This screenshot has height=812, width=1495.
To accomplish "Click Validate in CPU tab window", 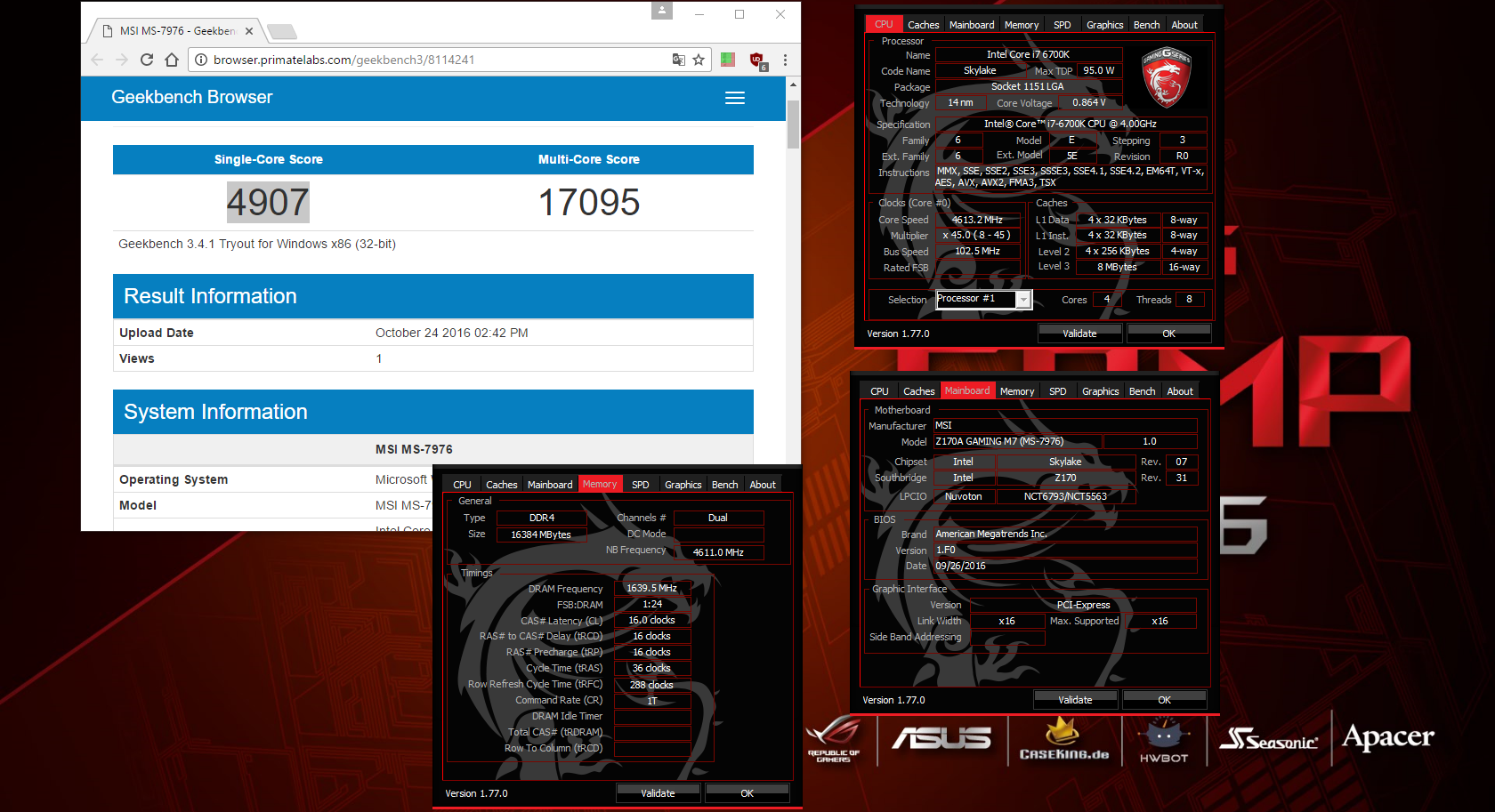I will [x=1079, y=334].
